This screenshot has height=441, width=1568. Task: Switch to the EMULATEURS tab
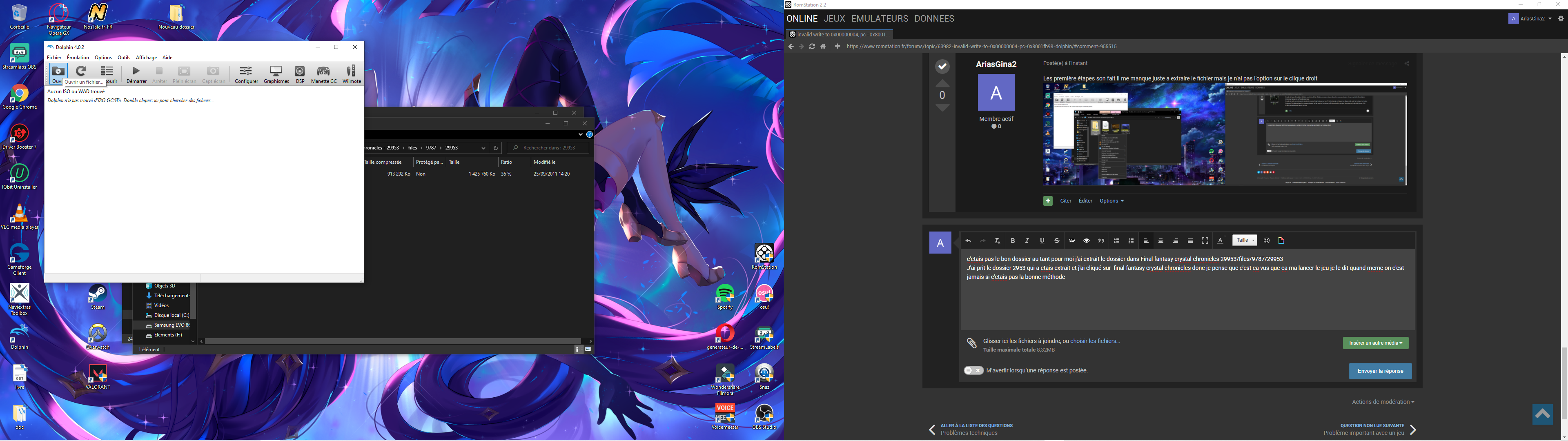[x=880, y=19]
